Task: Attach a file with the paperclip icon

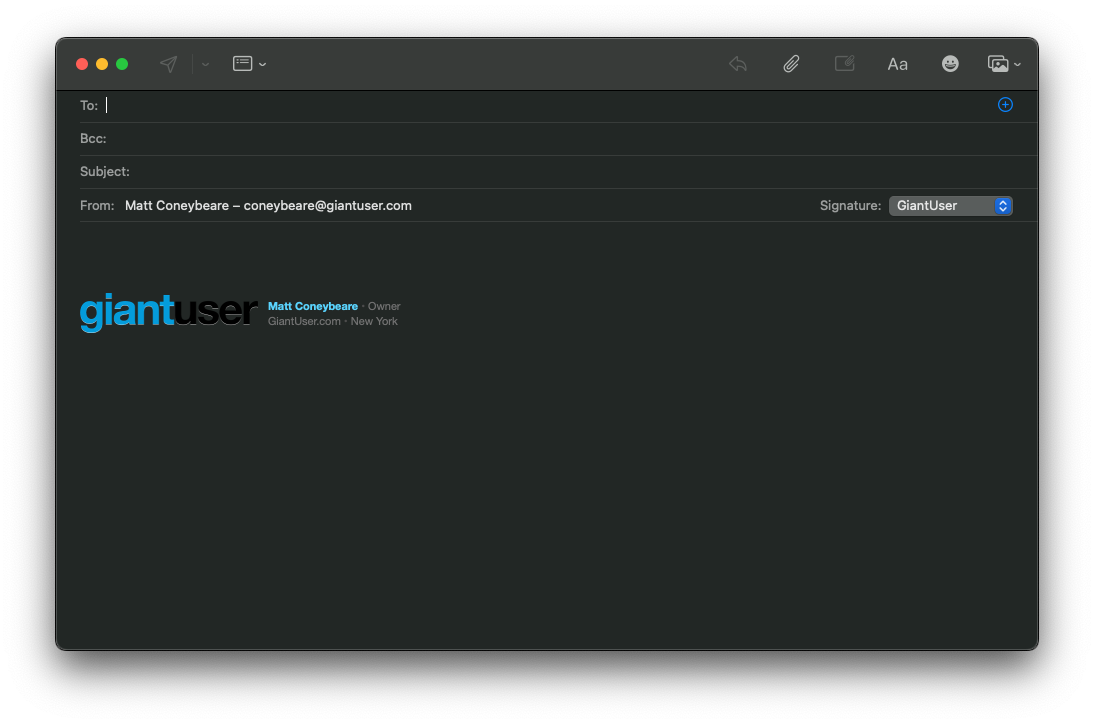Action: pyautogui.click(x=791, y=64)
